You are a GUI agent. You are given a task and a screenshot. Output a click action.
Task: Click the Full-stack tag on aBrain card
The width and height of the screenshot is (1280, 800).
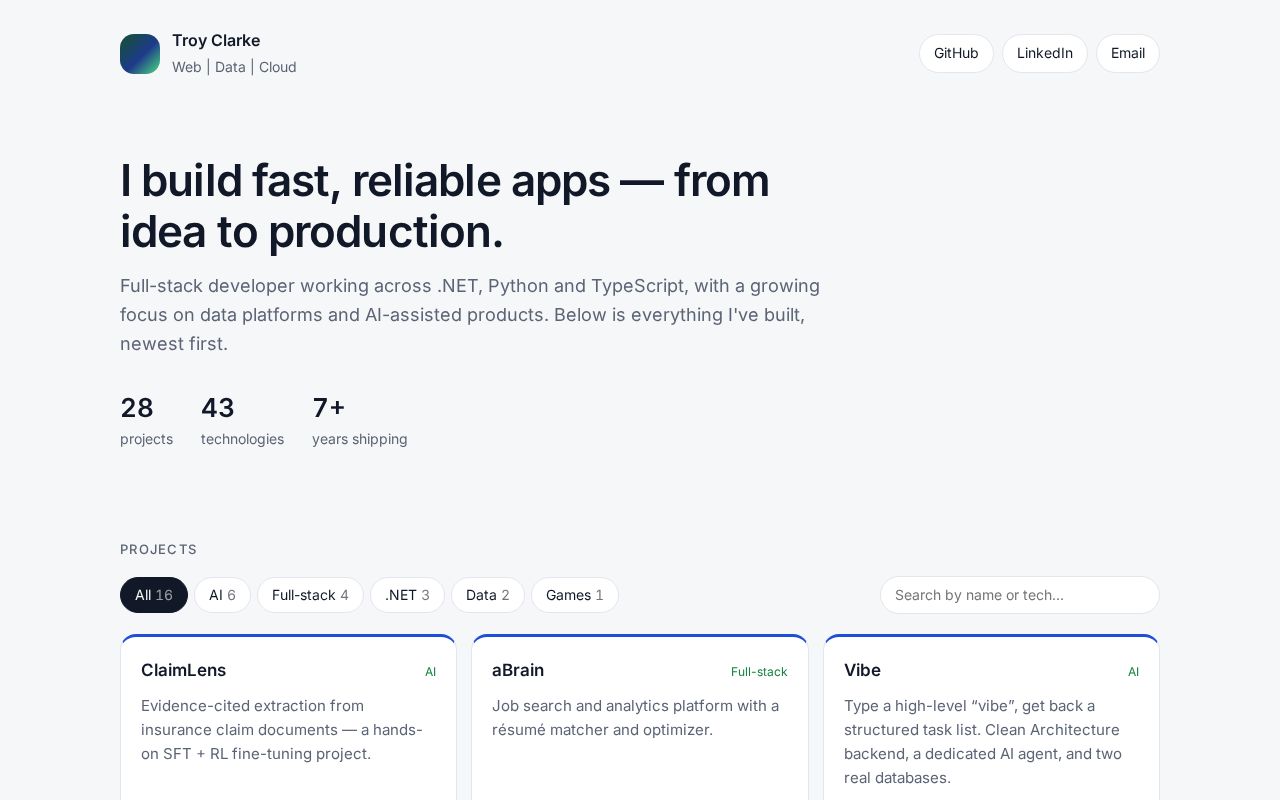(x=759, y=672)
